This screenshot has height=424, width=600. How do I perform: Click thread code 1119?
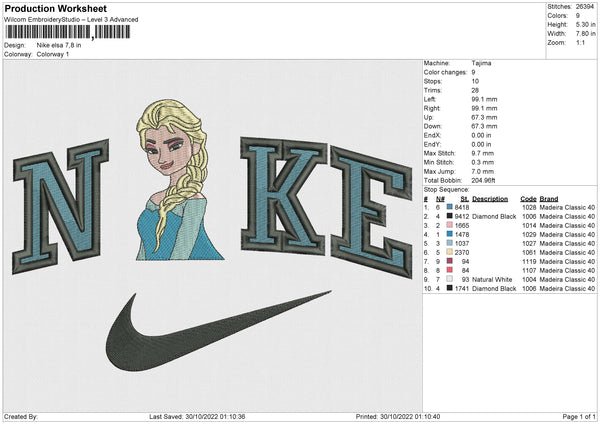tap(529, 261)
